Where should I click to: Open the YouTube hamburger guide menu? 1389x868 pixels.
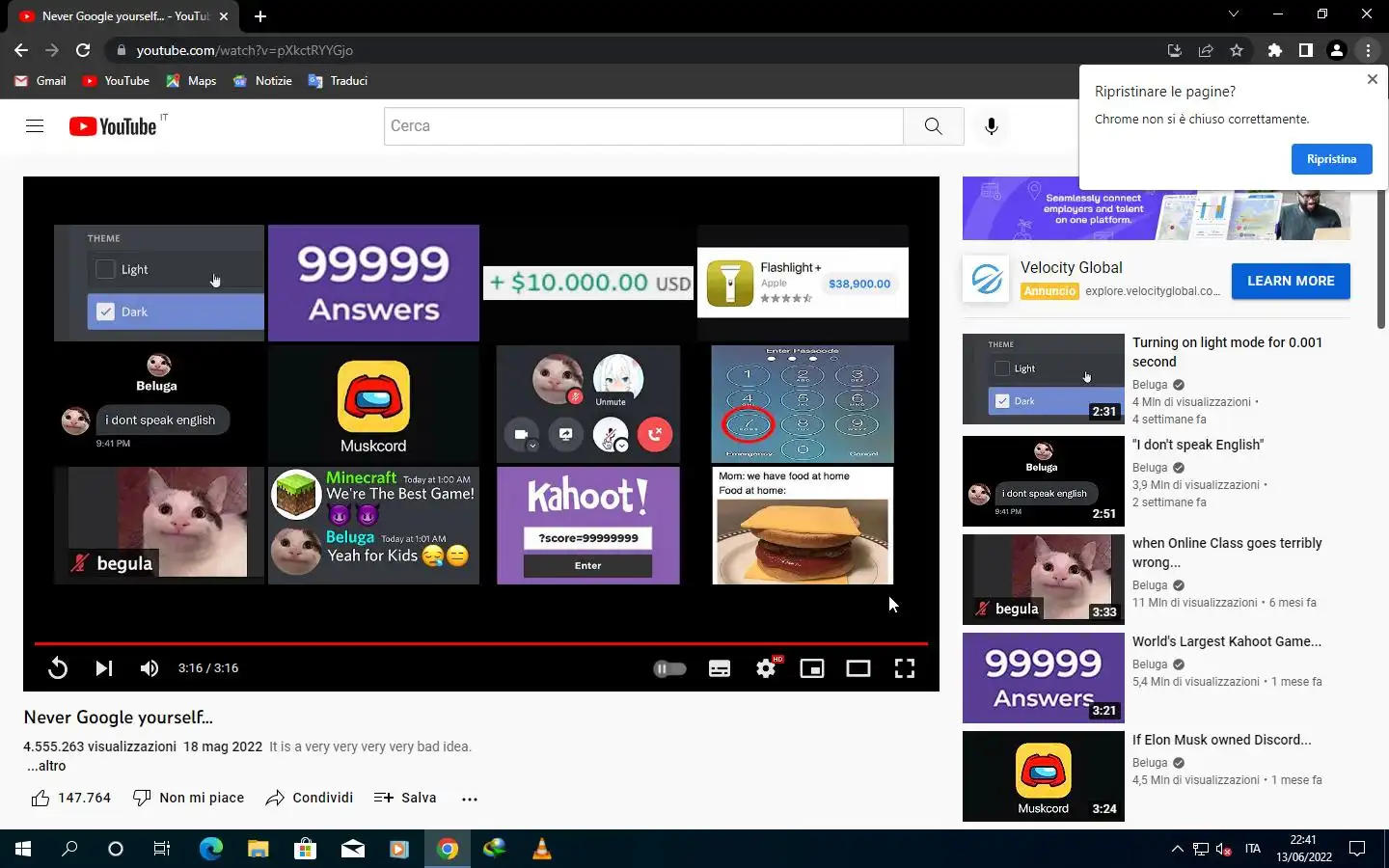pyautogui.click(x=35, y=125)
